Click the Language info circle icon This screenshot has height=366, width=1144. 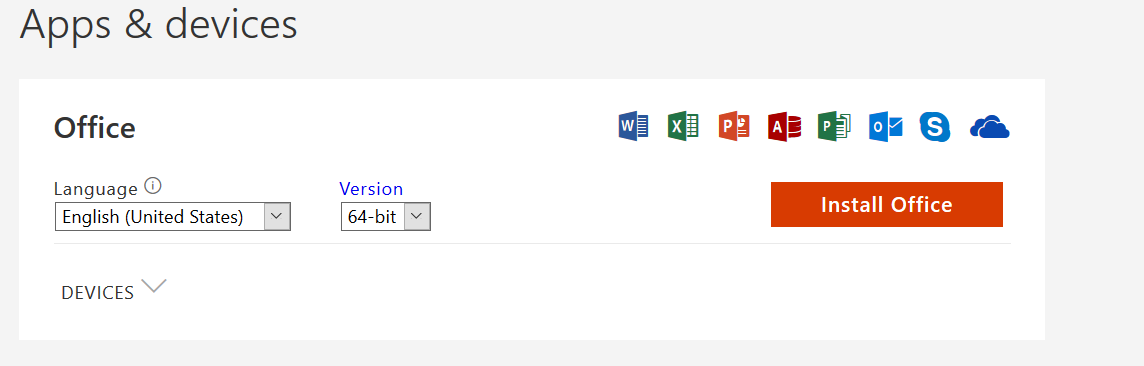pyautogui.click(x=152, y=186)
